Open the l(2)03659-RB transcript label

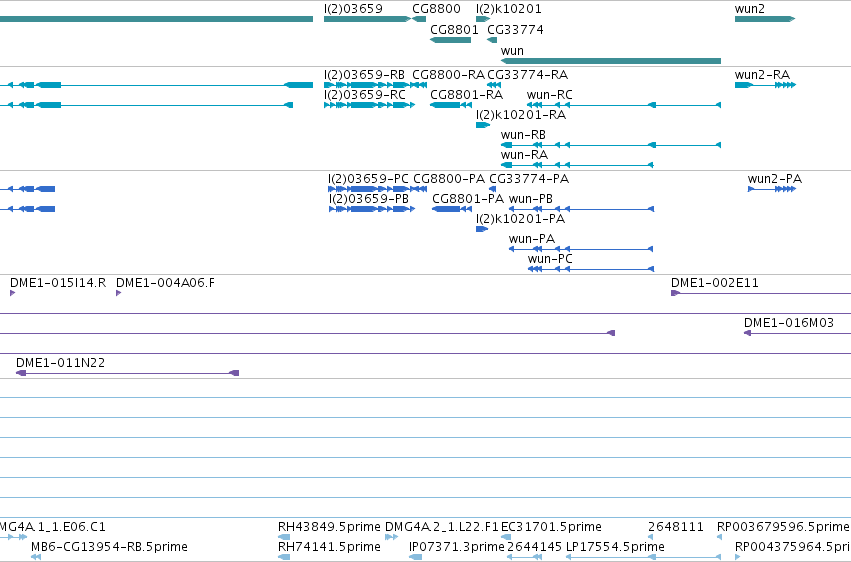coord(364,75)
